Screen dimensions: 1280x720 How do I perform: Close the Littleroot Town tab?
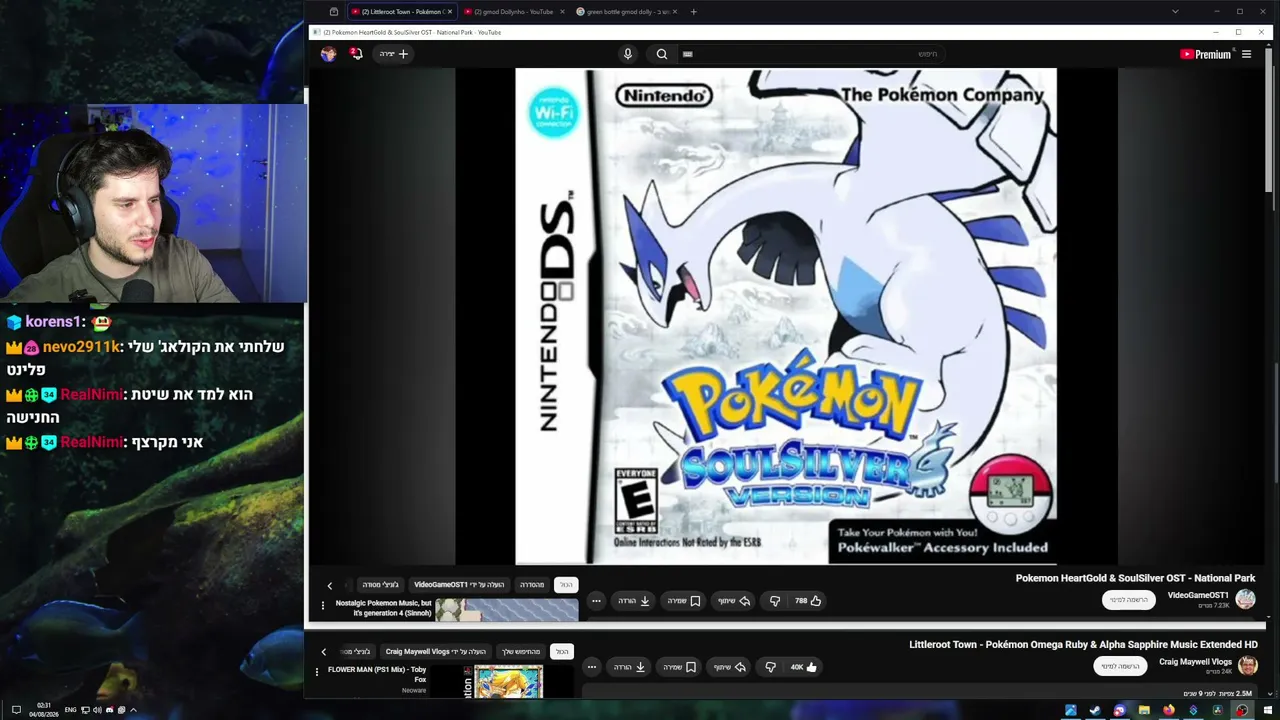pos(450,12)
